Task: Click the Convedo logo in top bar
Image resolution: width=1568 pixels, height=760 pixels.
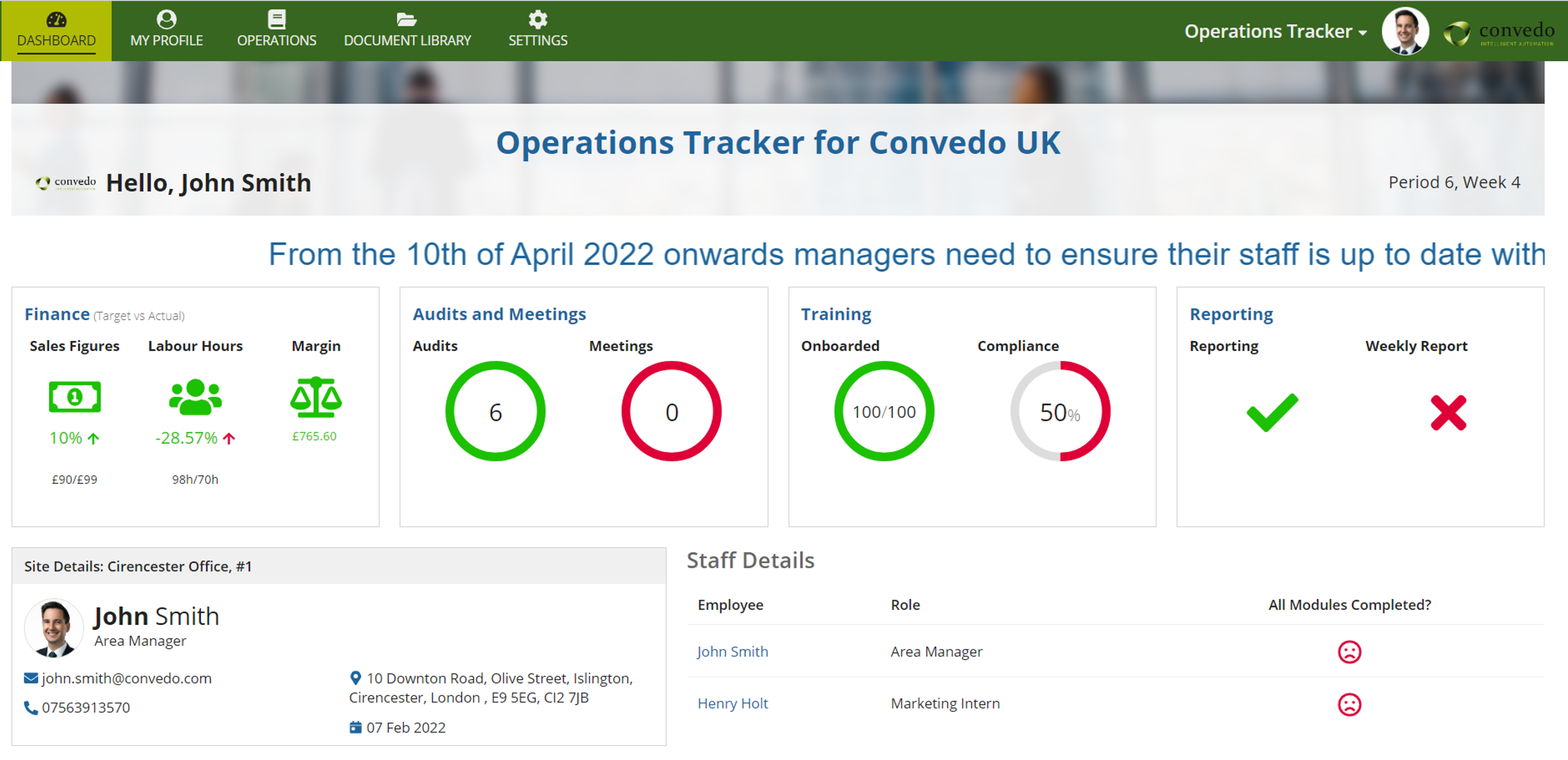Action: pos(1499,33)
